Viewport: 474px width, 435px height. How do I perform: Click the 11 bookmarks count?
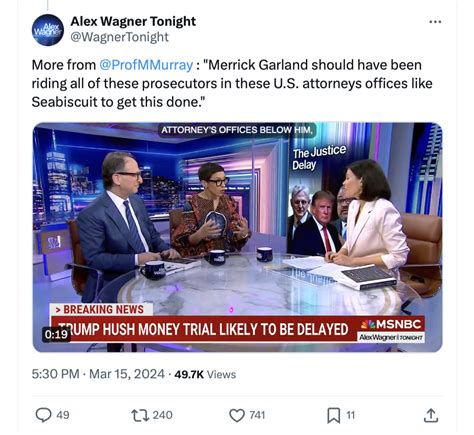point(350,415)
